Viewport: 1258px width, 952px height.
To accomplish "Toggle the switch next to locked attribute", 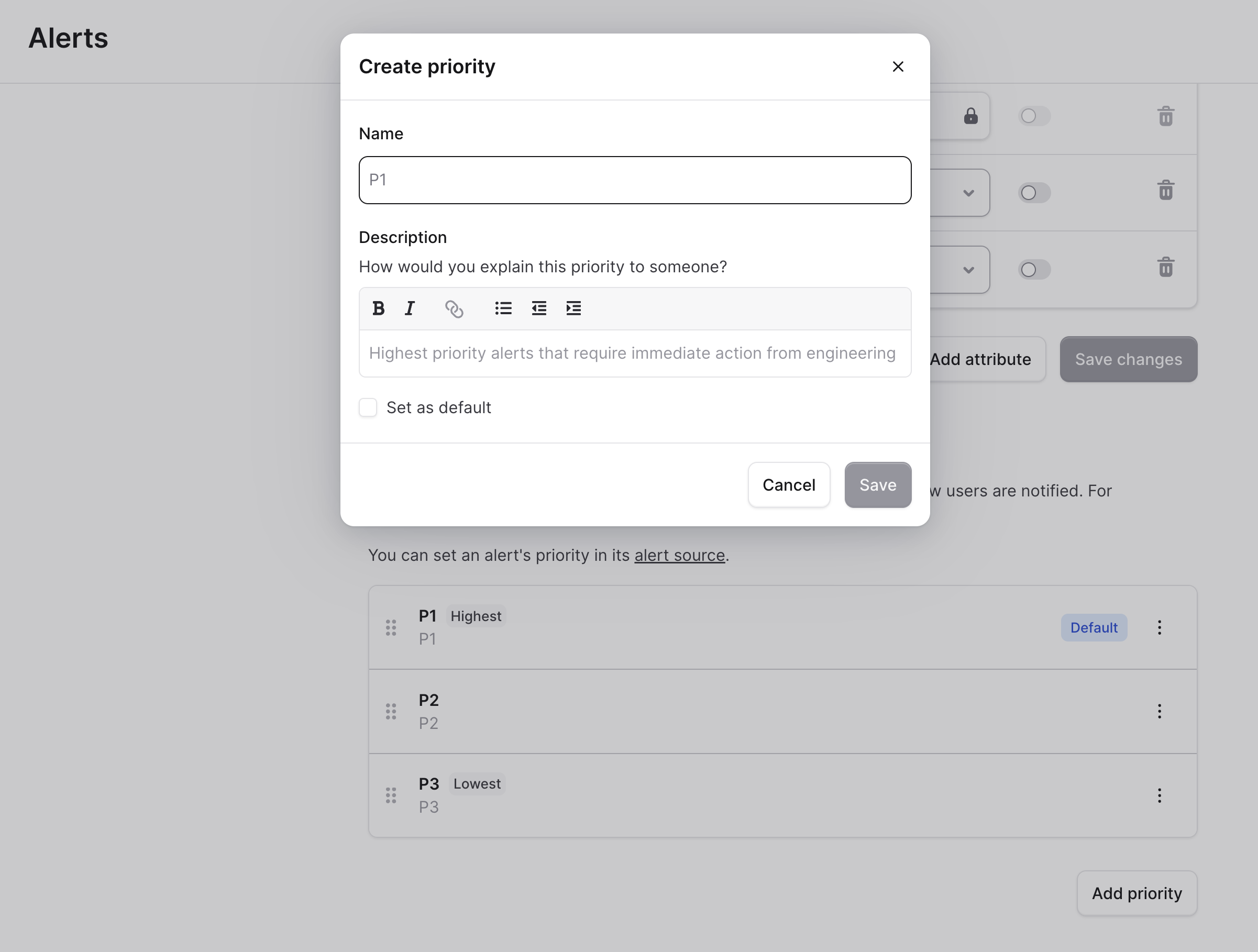I will 1033,116.
